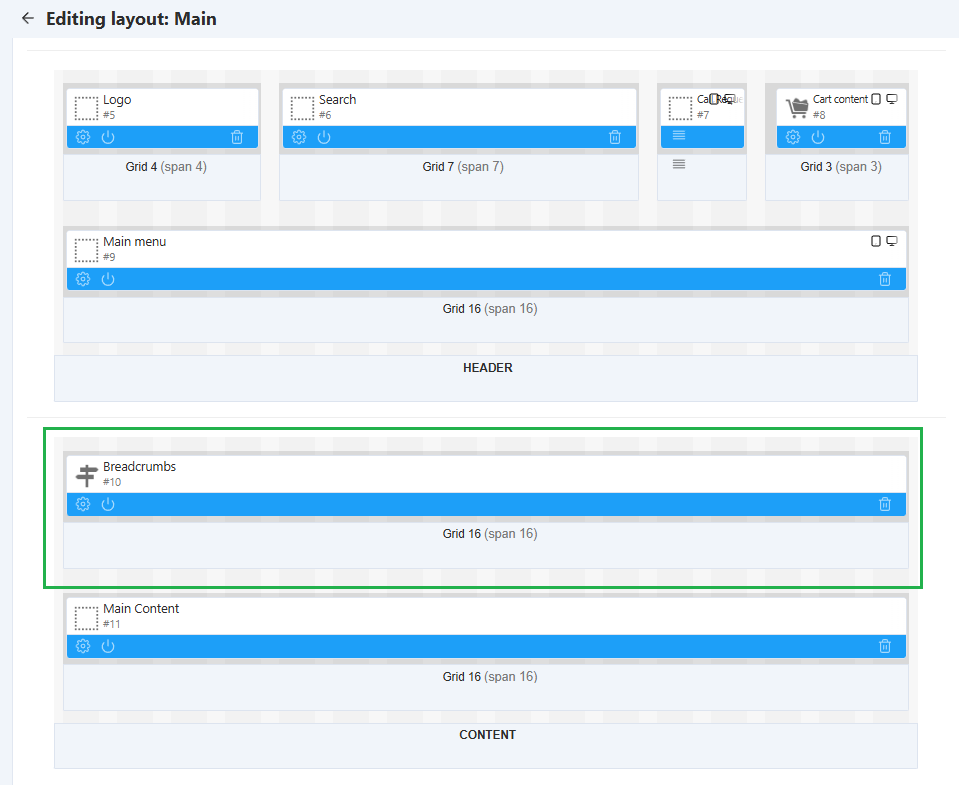Delete the Cart content block with trash icon
This screenshot has height=785, width=959.
click(884, 137)
